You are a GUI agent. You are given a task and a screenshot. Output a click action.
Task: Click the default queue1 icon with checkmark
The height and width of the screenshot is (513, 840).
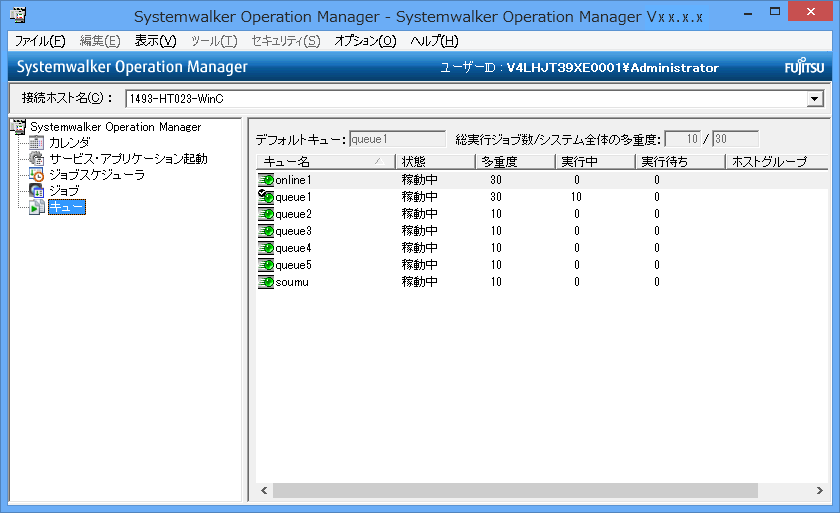[265, 197]
